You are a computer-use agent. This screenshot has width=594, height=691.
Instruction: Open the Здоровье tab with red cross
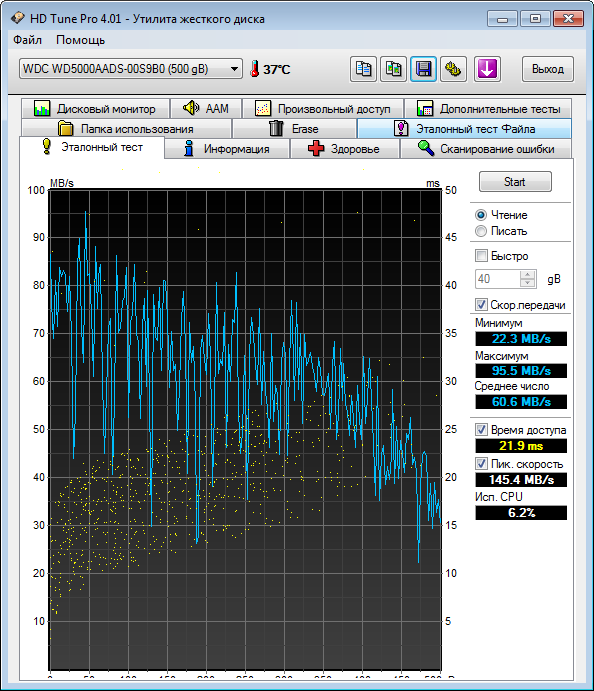click(345, 149)
